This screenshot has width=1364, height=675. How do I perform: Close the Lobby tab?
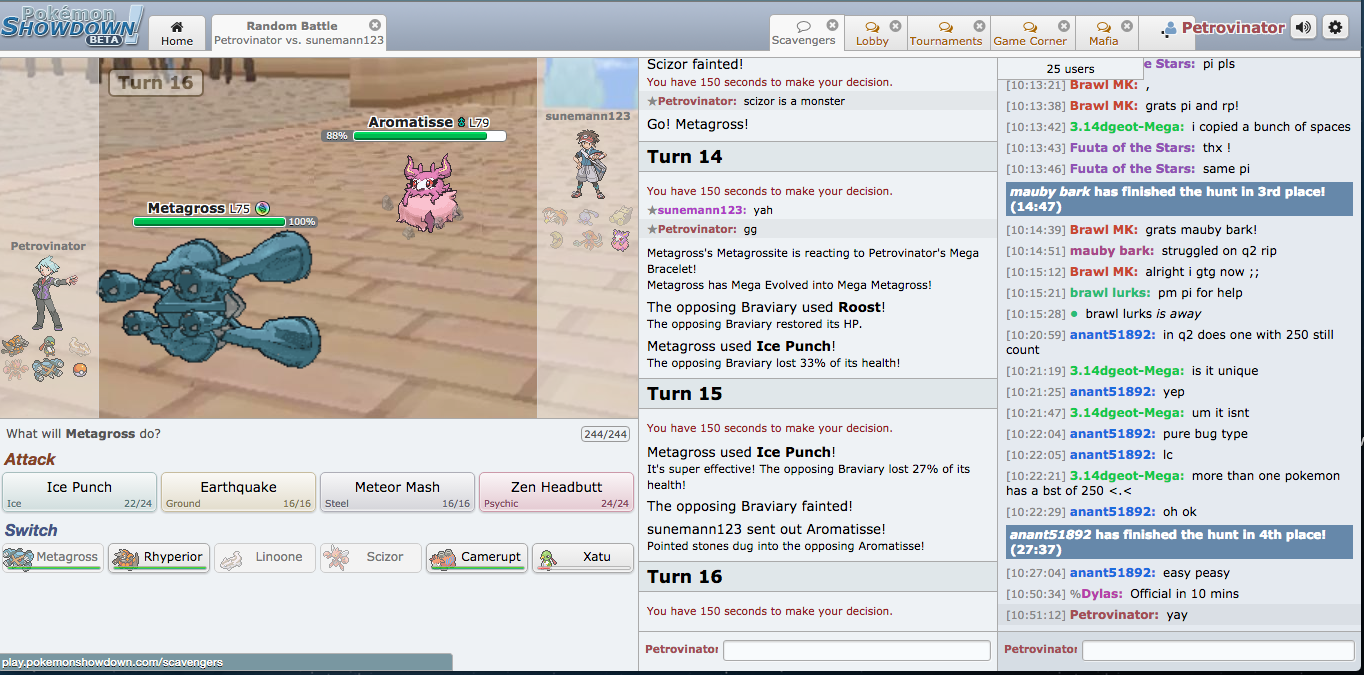click(895, 26)
